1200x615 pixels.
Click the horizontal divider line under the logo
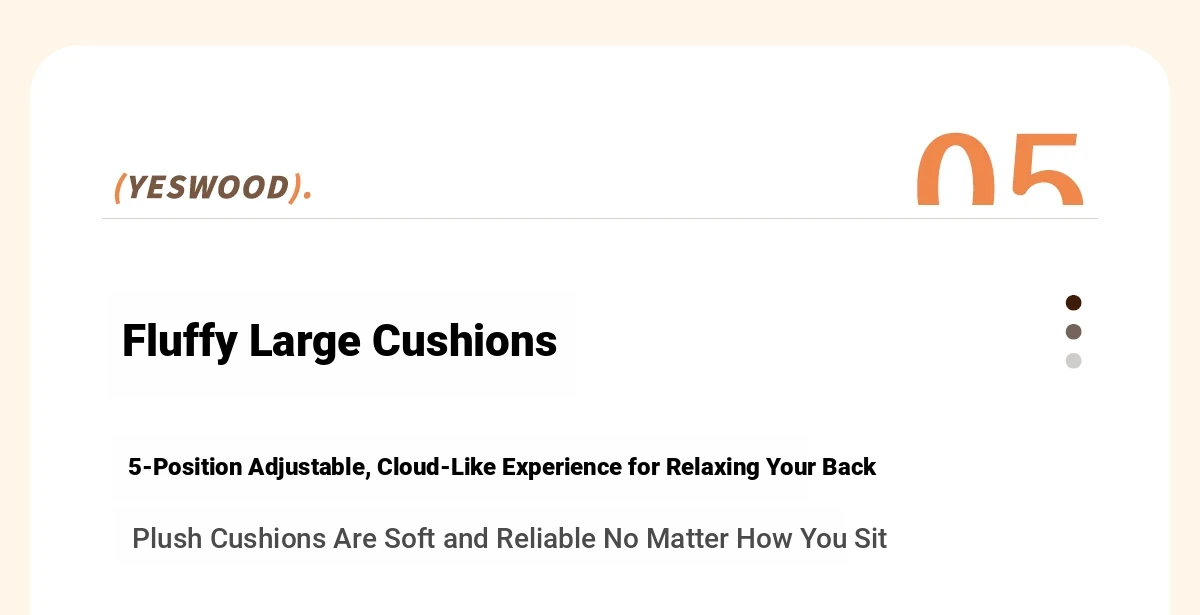pyautogui.click(x=600, y=218)
